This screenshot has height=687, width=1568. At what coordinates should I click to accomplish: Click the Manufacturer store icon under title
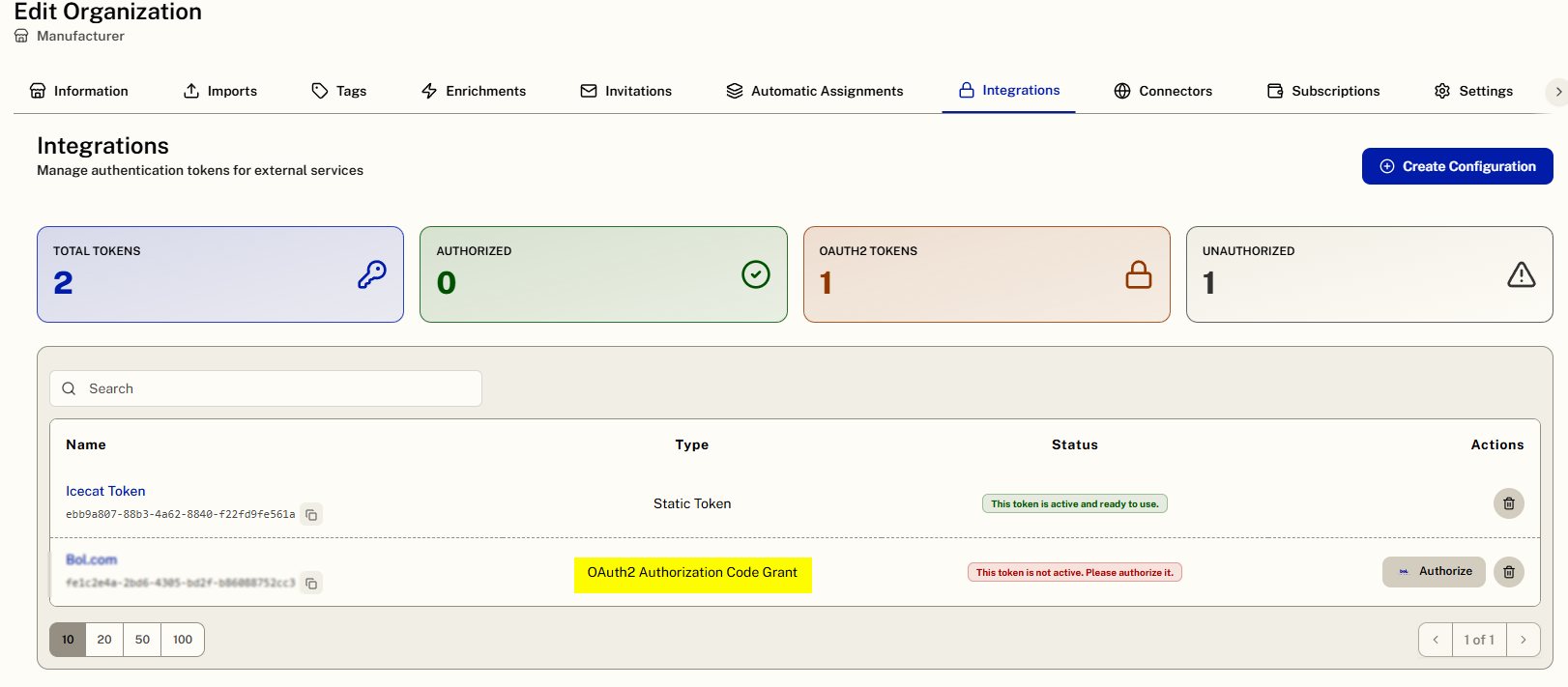[x=21, y=36]
